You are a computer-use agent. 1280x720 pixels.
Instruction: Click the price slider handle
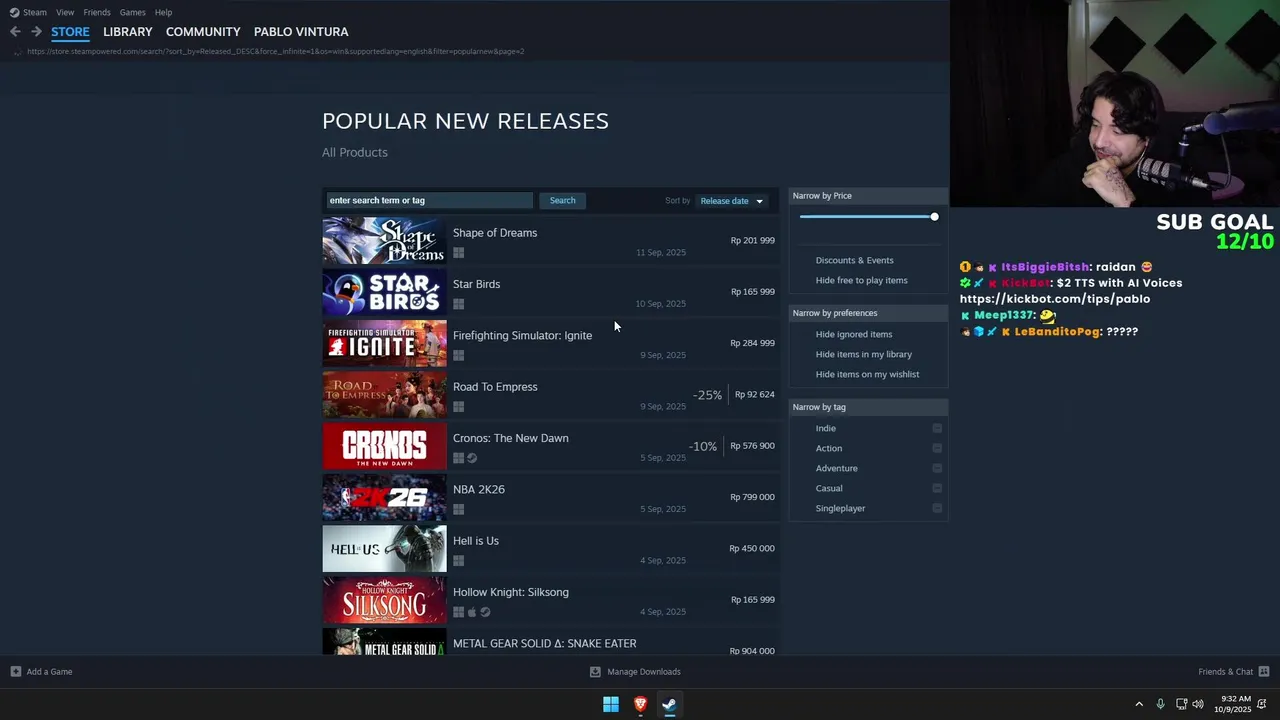coord(934,216)
